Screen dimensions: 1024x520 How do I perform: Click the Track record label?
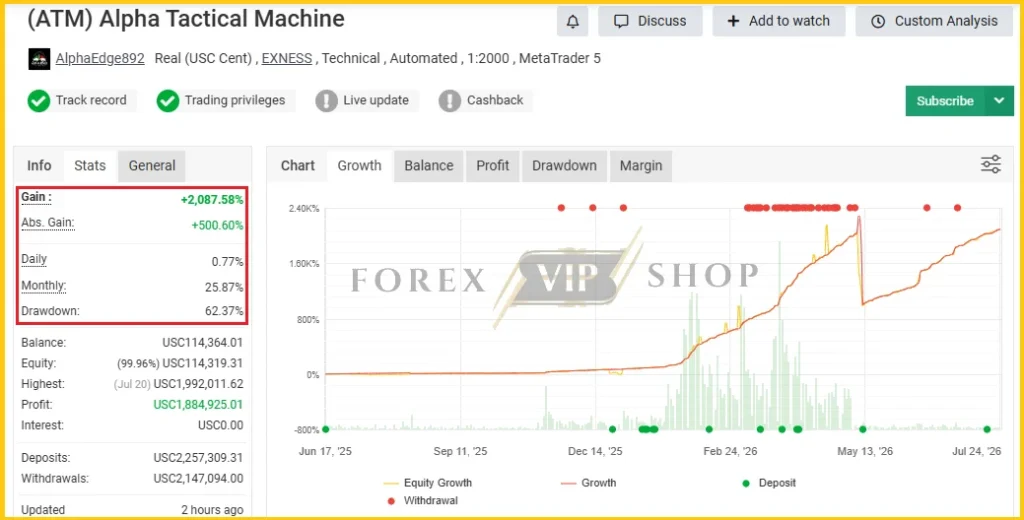(x=91, y=100)
